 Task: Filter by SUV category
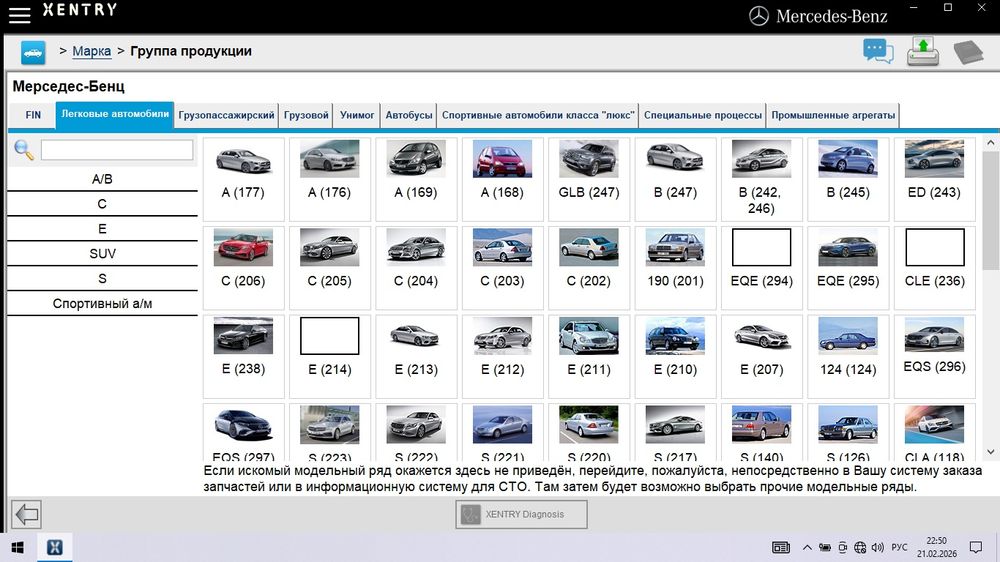point(102,254)
